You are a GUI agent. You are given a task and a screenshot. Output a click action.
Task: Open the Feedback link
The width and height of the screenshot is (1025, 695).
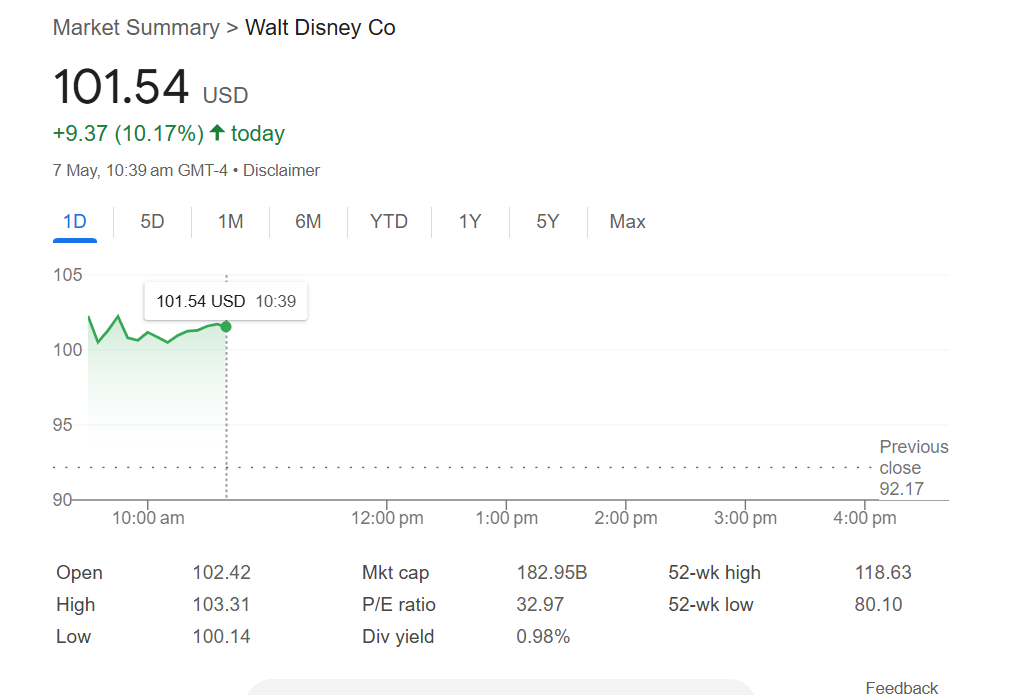click(x=901, y=687)
